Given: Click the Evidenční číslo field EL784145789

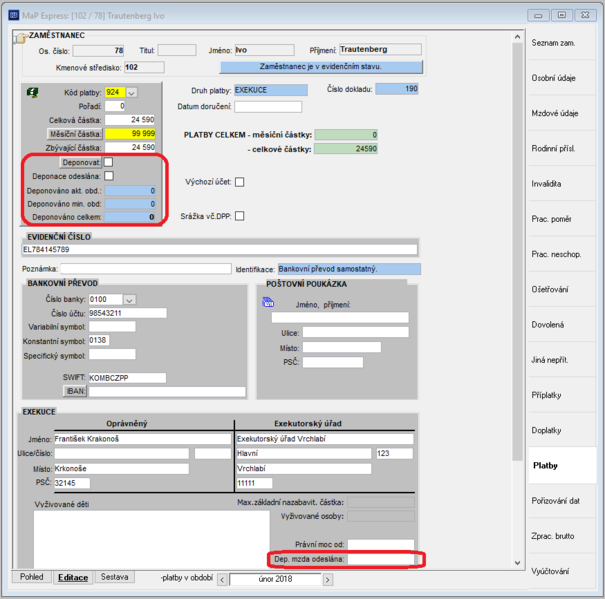Looking at the screenshot, I should click(x=220, y=250).
